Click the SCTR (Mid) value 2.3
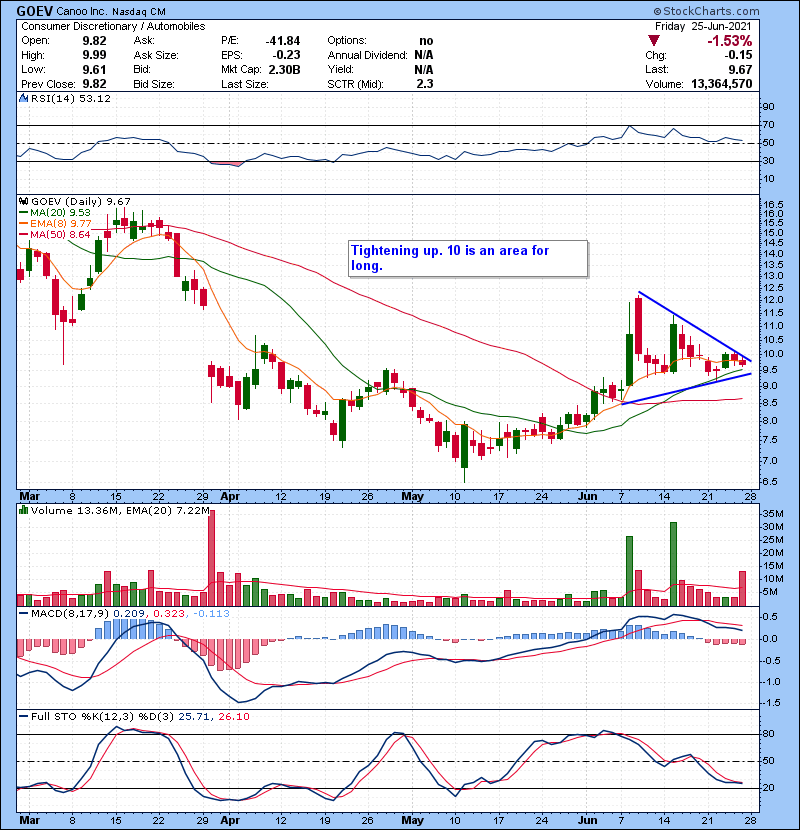 tap(425, 84)
